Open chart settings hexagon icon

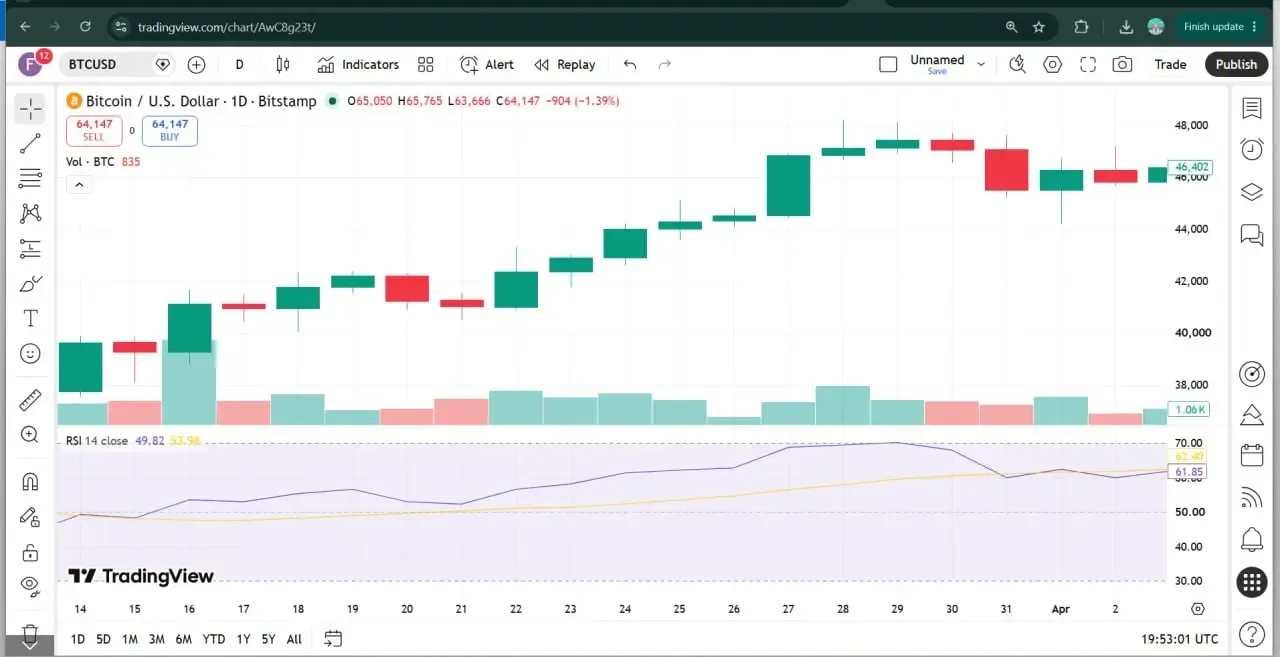(1052, 64)
